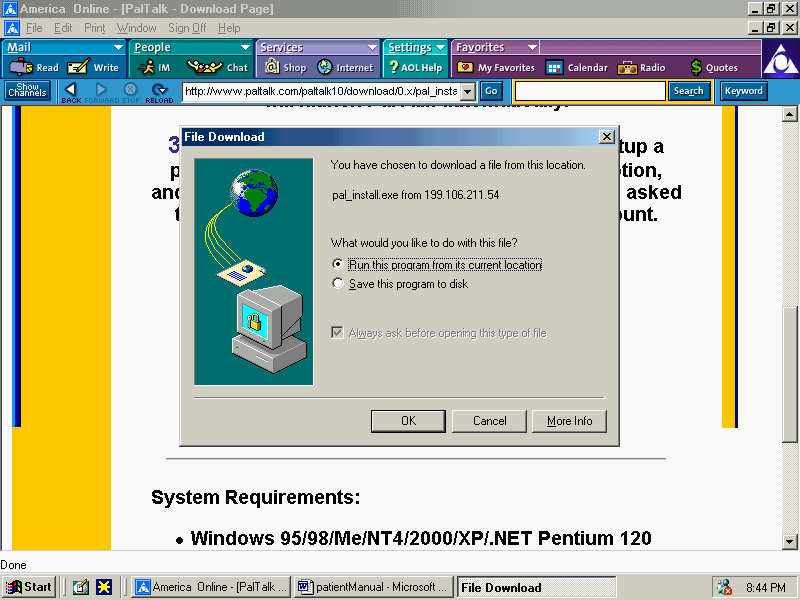Open the Write mail icon
The image size is (800, 600).
[93, 67]
